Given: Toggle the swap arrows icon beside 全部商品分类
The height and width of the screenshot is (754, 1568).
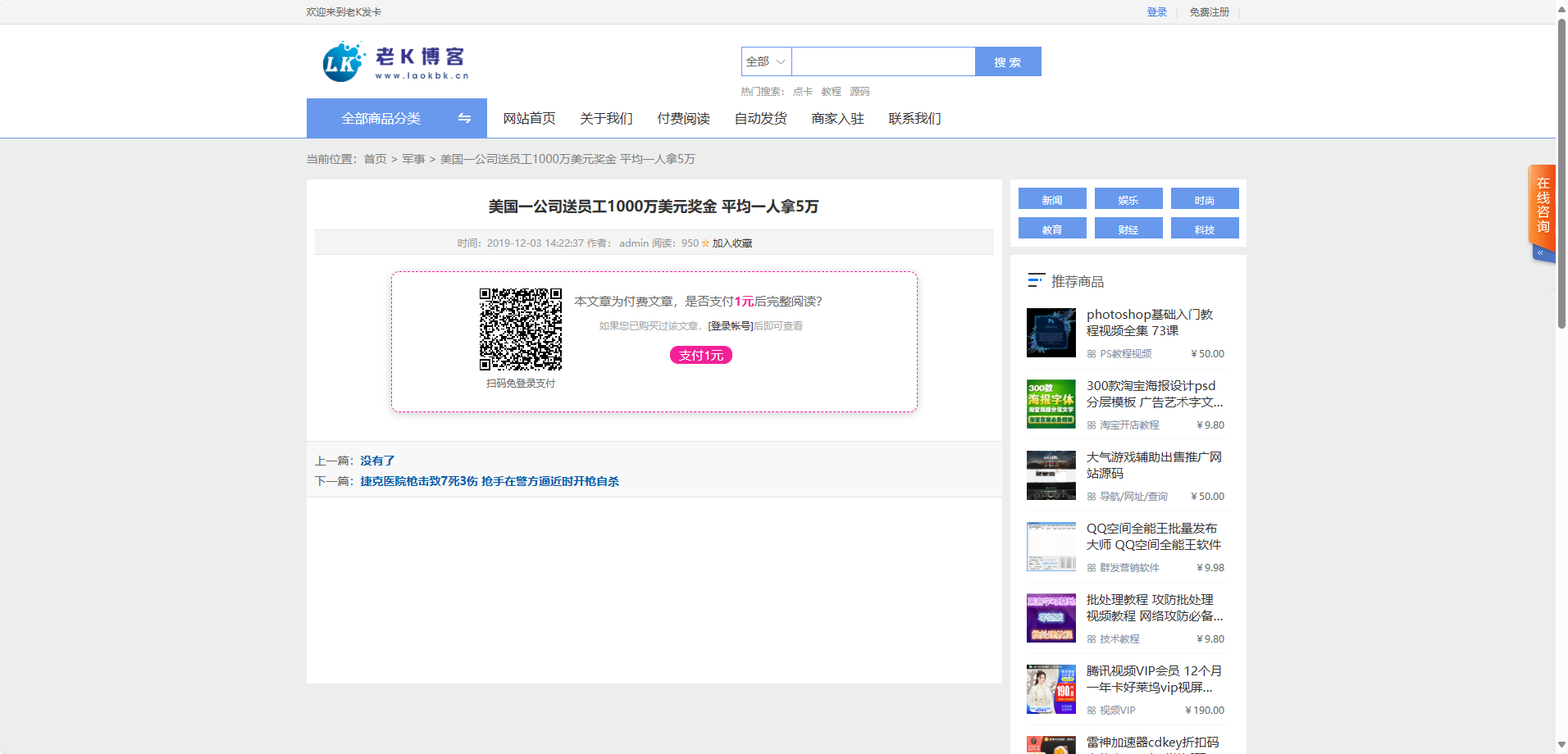Looking at the screenshot, I should coord(464,118).
